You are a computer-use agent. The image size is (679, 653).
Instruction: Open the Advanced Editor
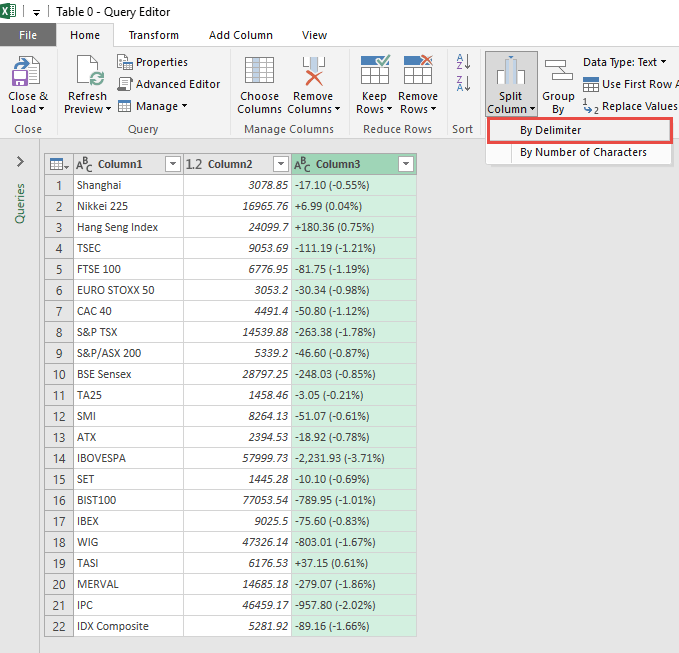[169, 84]
